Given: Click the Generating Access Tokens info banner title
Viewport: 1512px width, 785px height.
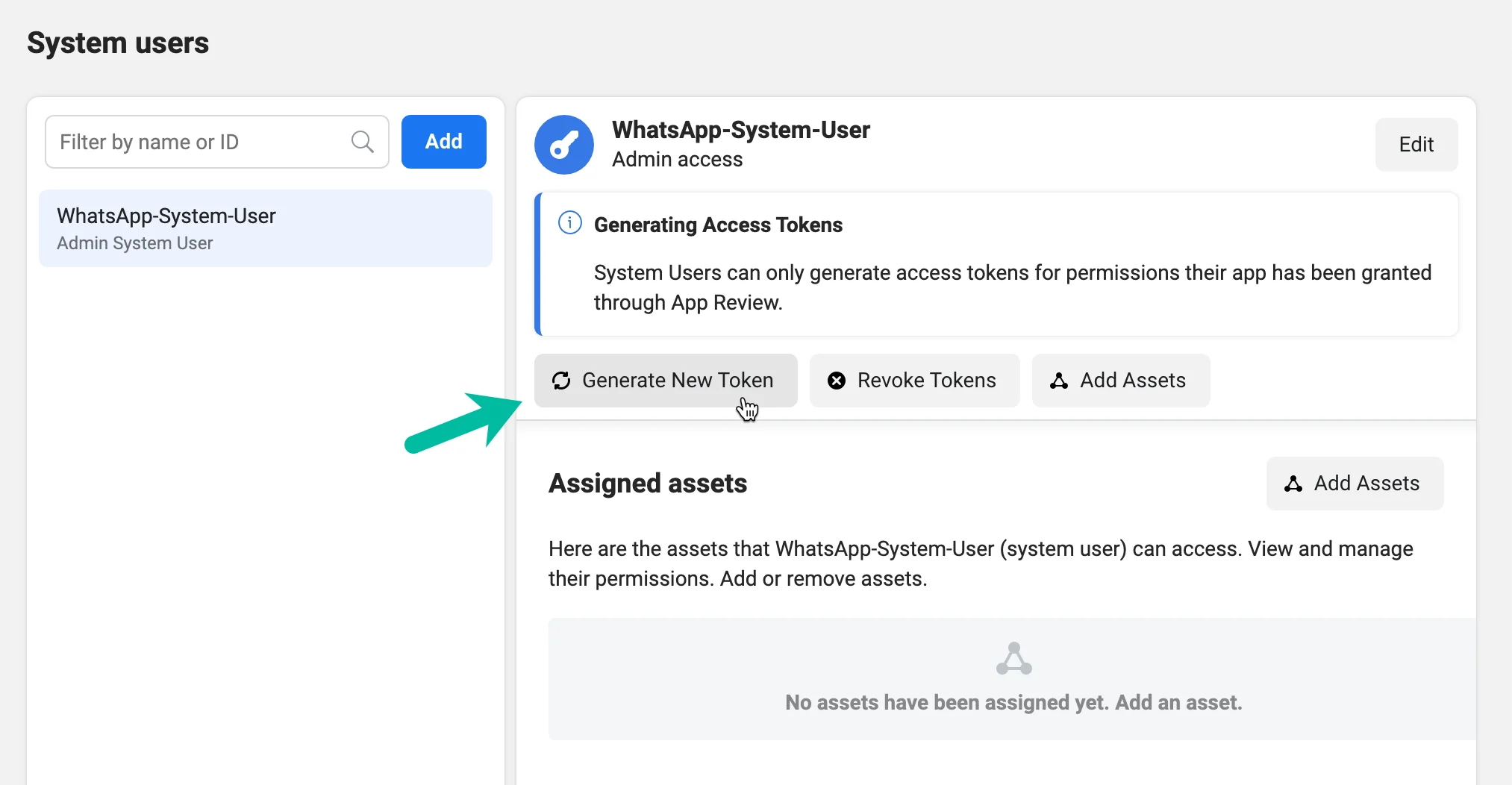Looking at the screenshot, I should tap(718, 225).
